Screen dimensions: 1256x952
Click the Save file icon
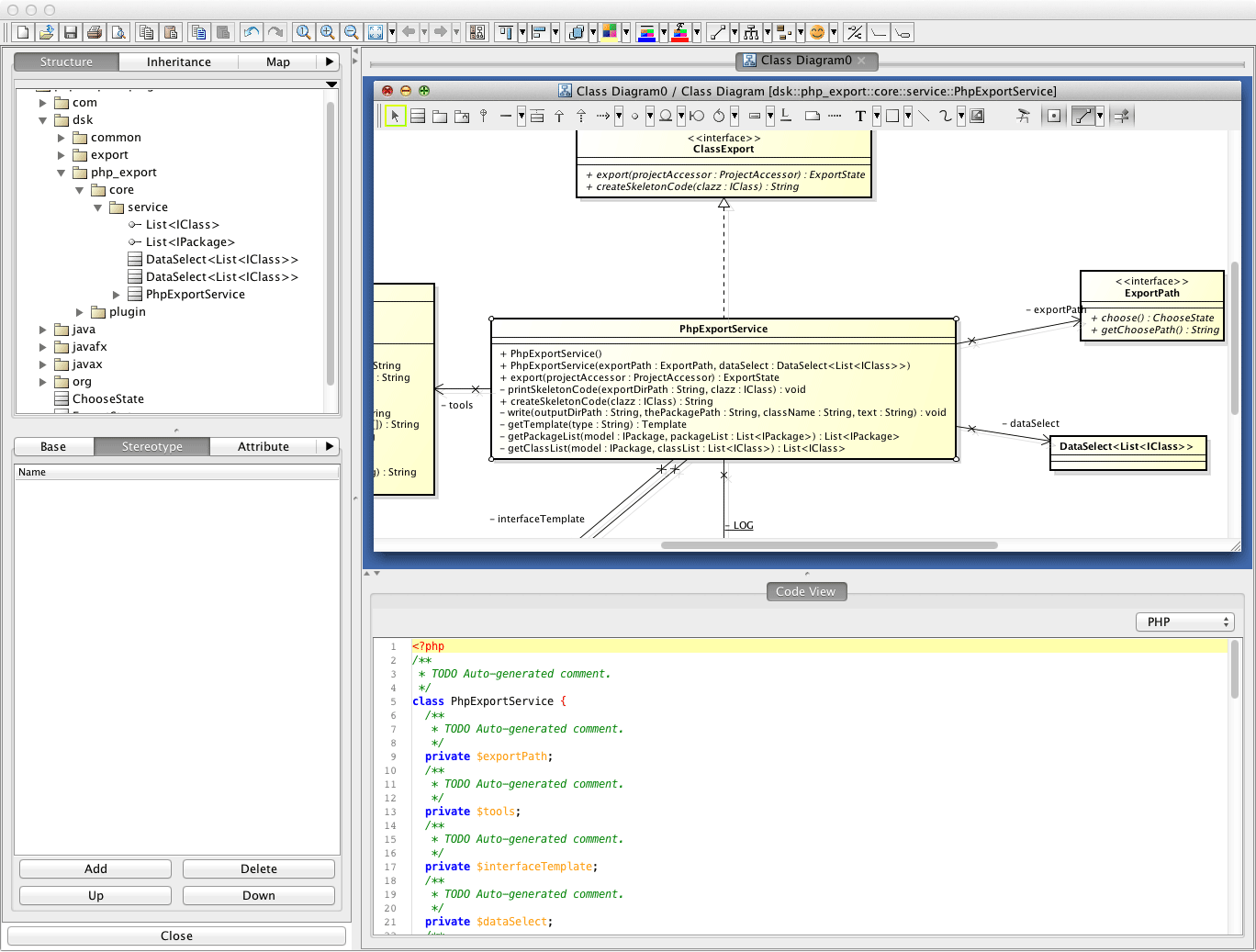71,32
